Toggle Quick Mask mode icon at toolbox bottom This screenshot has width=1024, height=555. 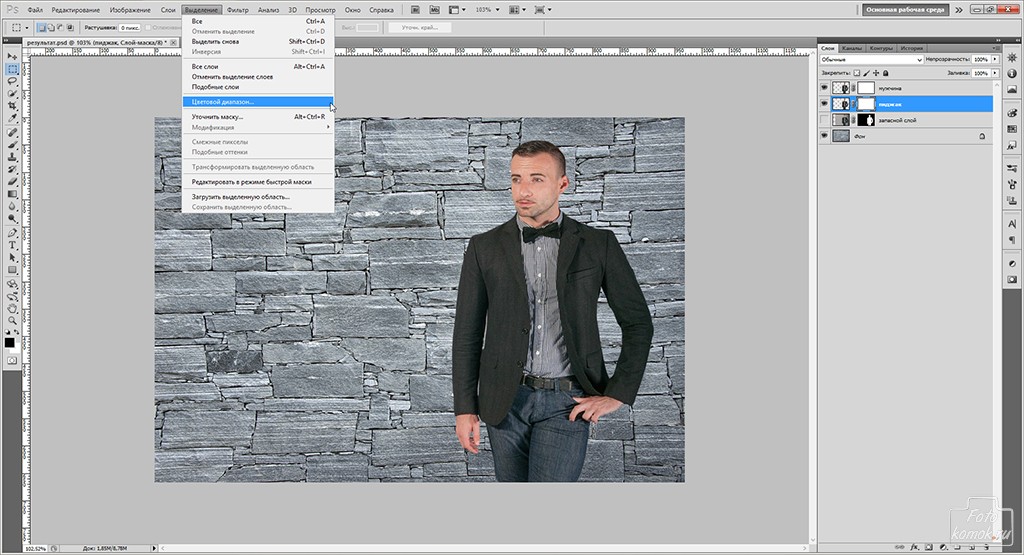(12, 360)
